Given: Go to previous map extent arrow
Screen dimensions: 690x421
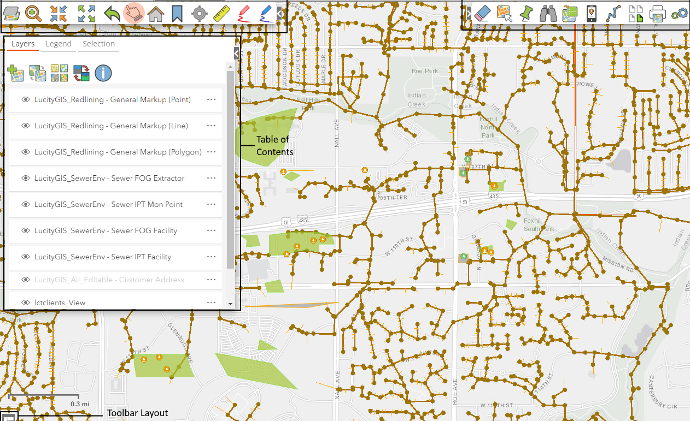Looking at the screenshot, I should click(111, 13).
